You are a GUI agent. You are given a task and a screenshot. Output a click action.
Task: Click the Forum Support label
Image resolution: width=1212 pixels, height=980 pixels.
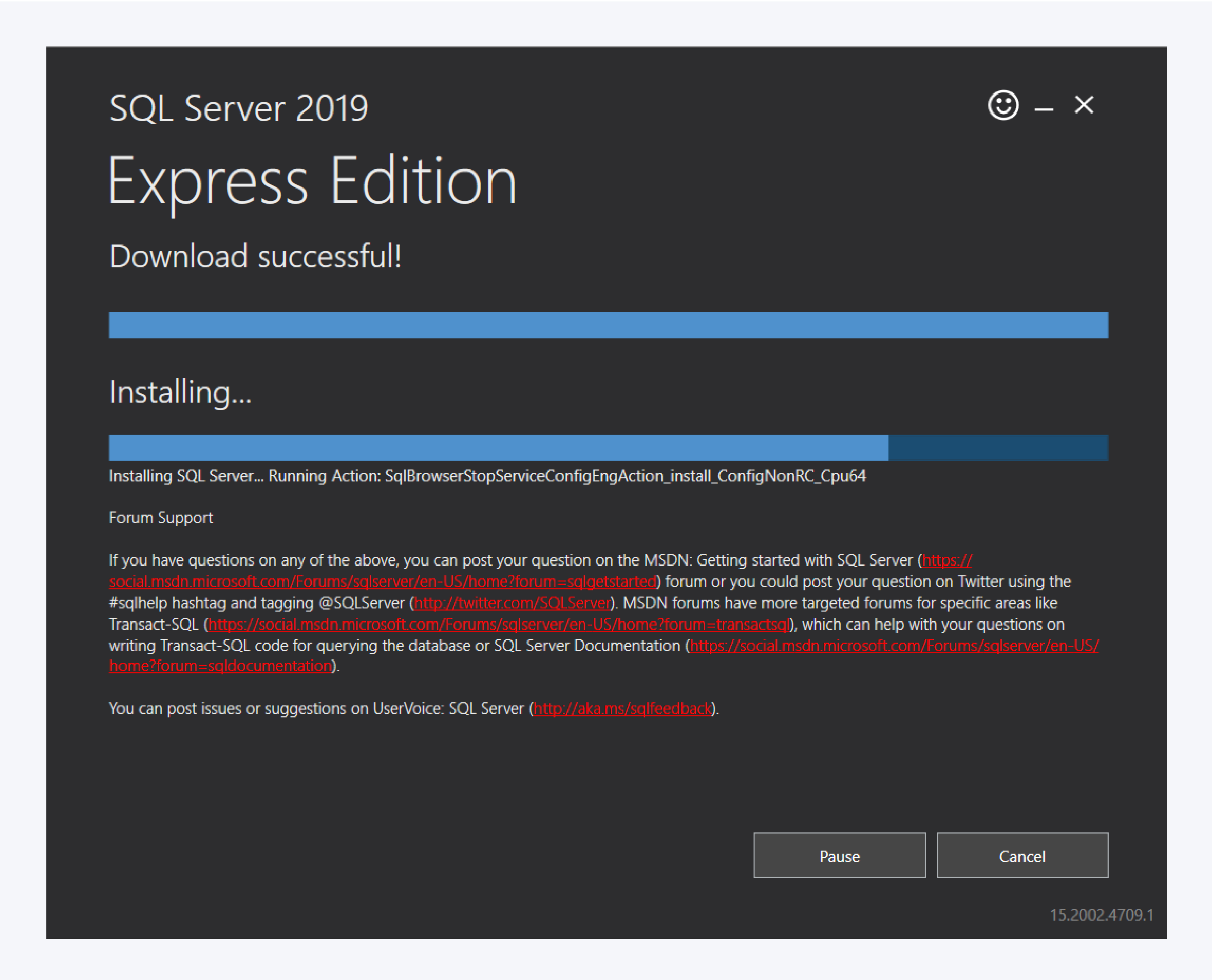[160, 517]
